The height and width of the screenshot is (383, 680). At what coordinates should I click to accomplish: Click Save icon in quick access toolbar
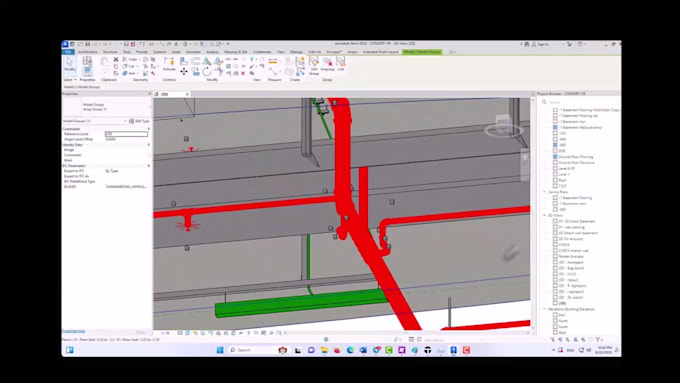(88, 44)
